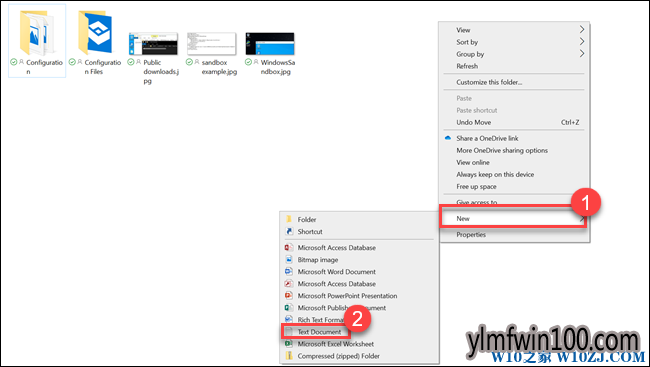Click the Shortcut icon in the New submenu
This screenshot has width=650, height=367.
[x=289, y=231]
